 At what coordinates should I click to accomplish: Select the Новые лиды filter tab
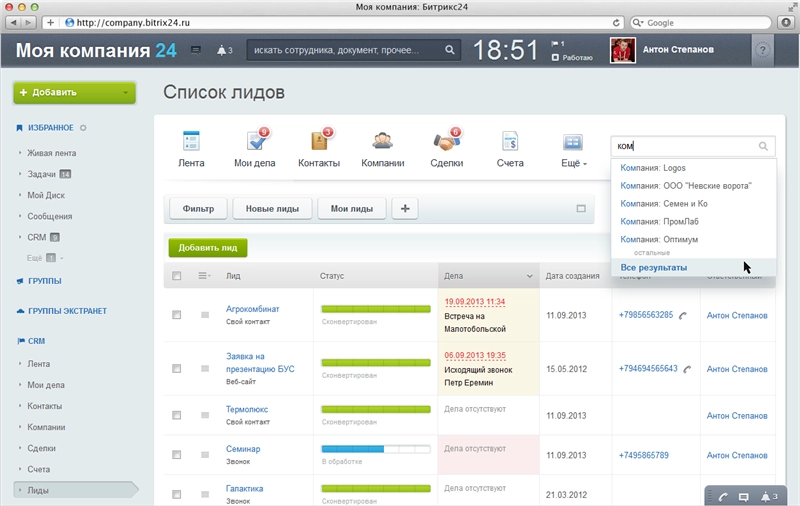(x=273, y=209)
